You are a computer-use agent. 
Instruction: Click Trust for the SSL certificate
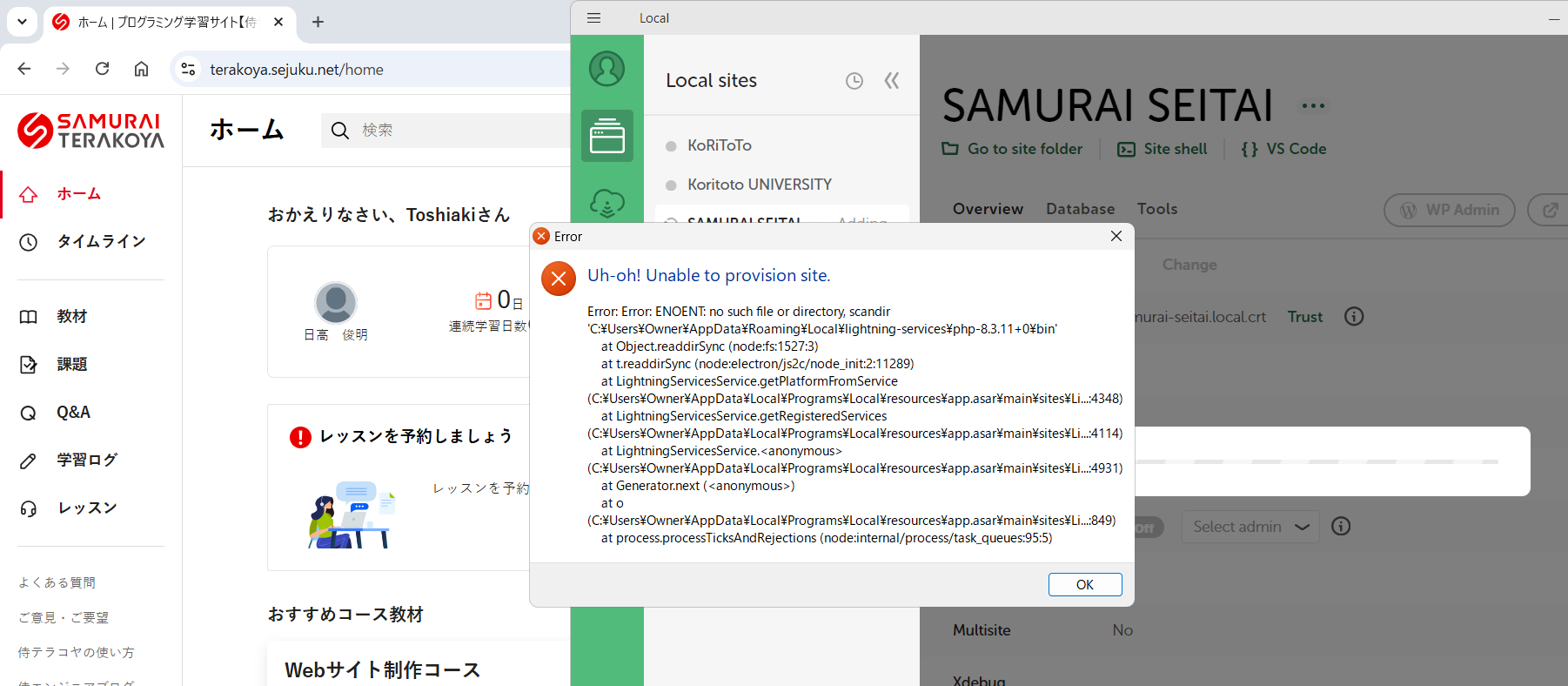tap(1305, 317)
